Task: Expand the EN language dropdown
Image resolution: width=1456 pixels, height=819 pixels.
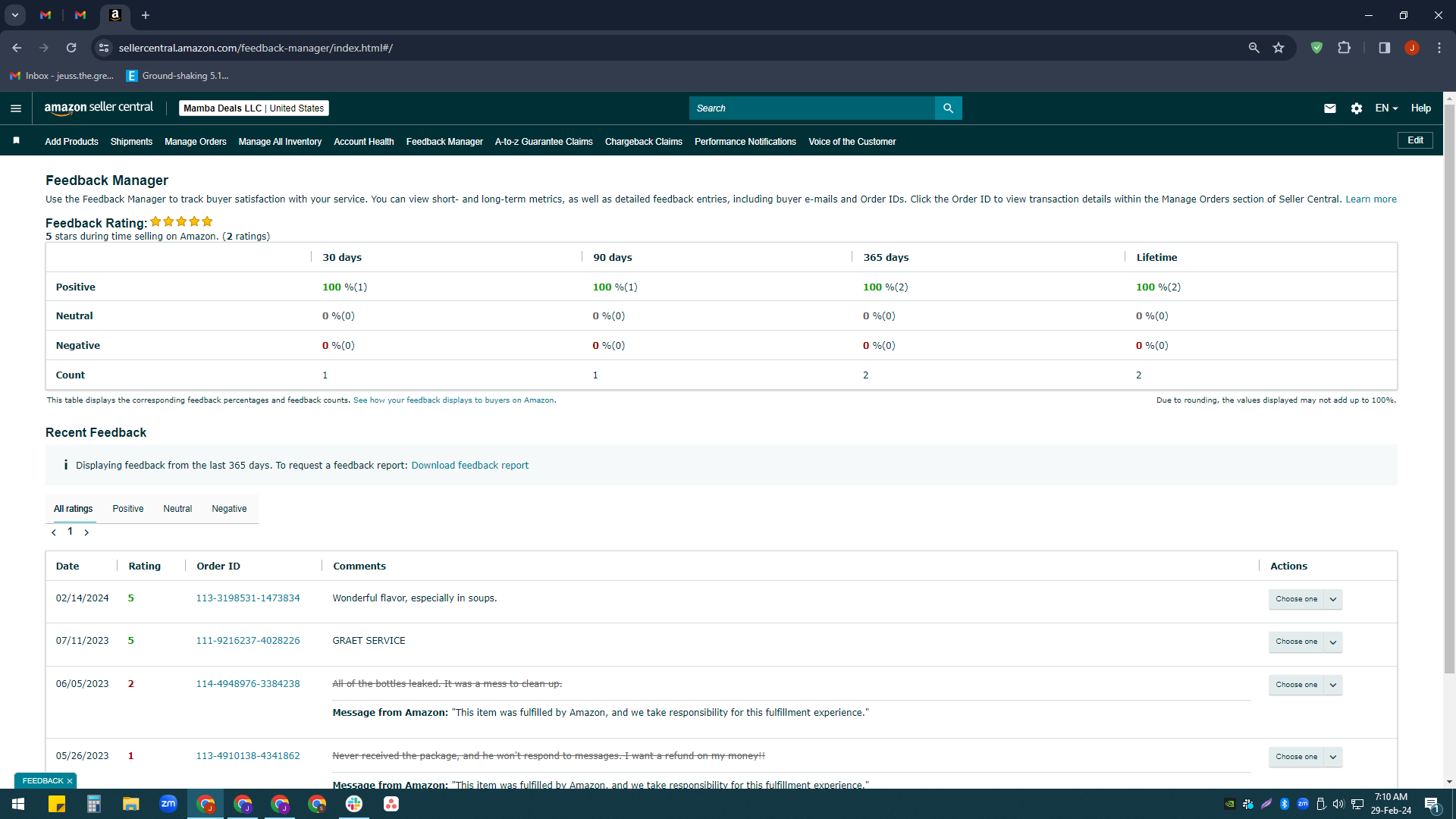Action: pyautogui.click(x=1386, y=108)
